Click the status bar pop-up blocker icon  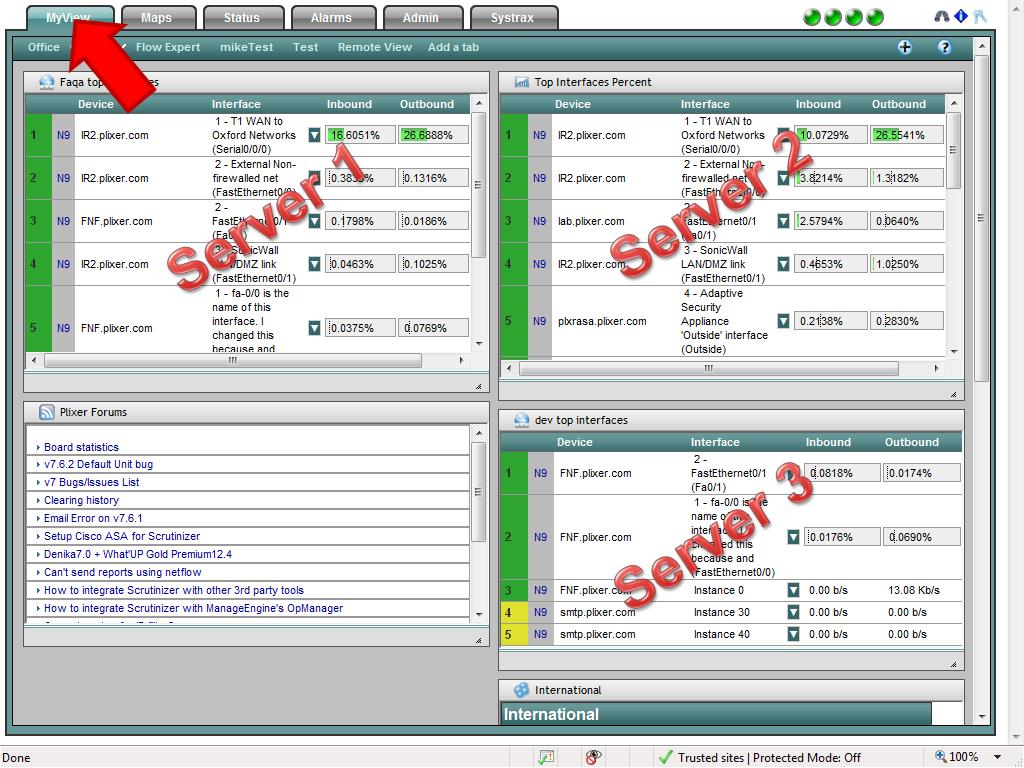point(546,758)
